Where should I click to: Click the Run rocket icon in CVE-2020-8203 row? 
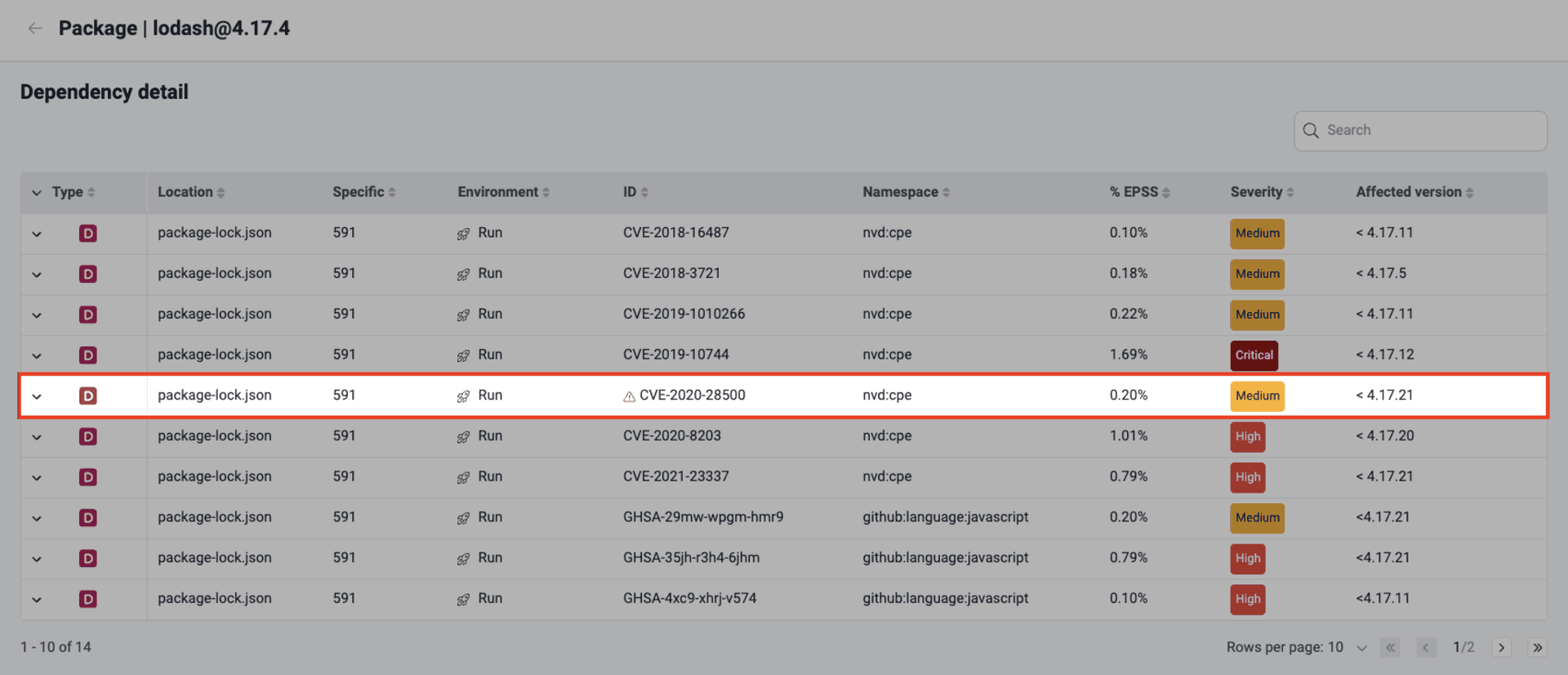[x=463, y=436]
